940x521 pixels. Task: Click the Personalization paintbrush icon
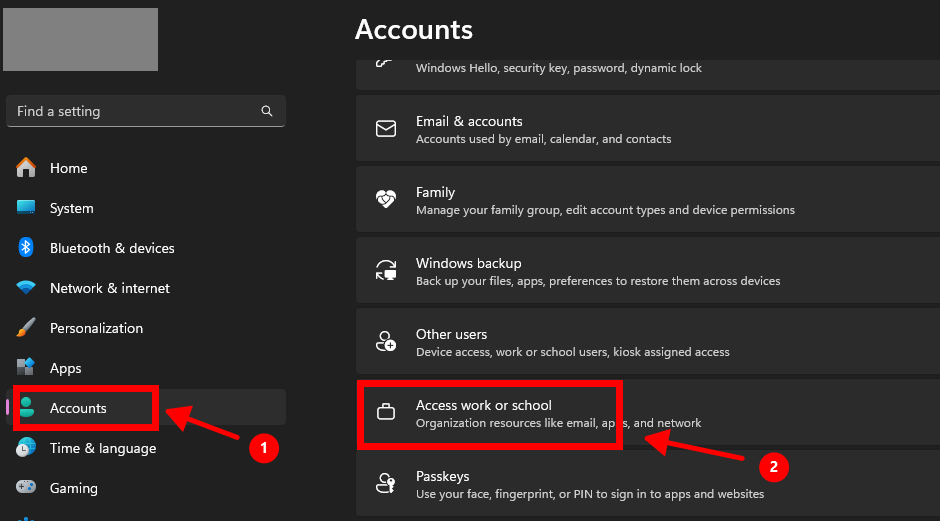pyautogui.click(x=26, y=328)
